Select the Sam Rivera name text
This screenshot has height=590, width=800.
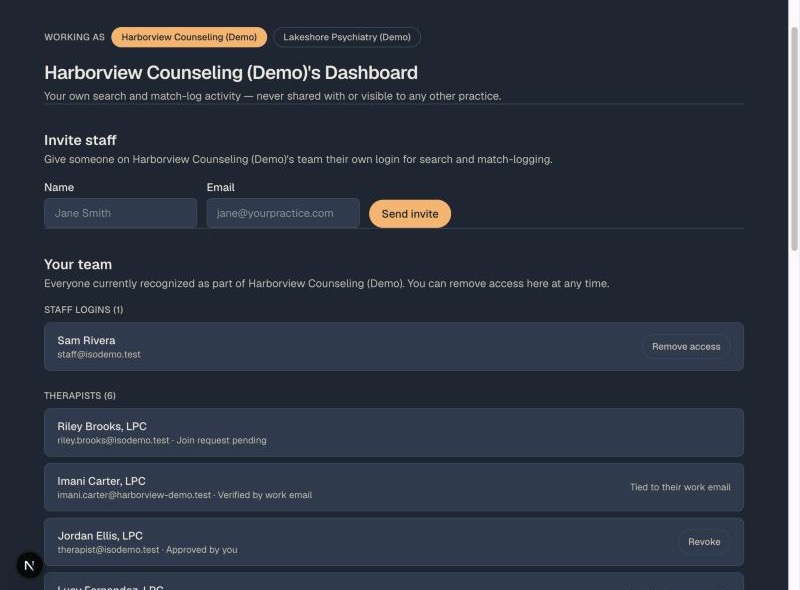tap(86, 340)
